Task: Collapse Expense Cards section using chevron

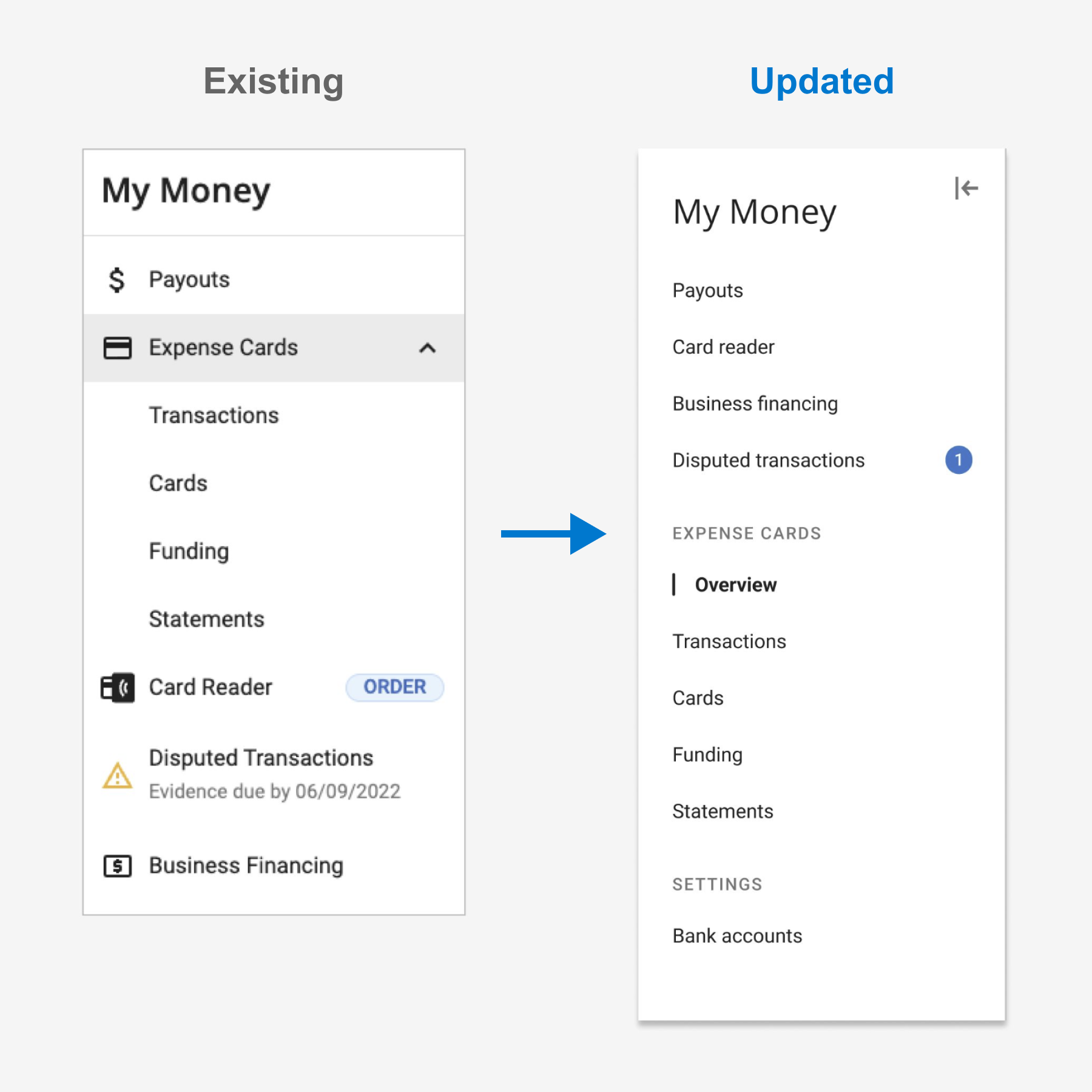Action: [x=427, y=348]
